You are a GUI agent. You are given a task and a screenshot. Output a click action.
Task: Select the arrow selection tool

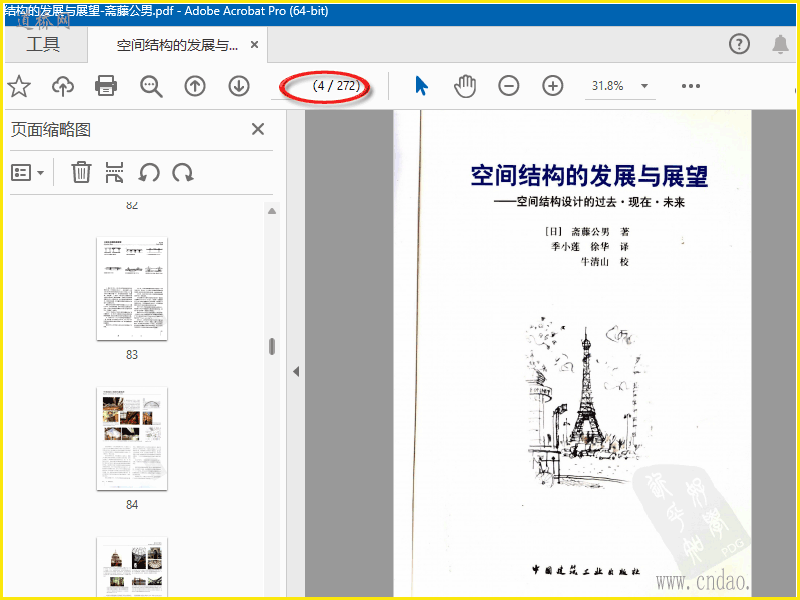(x=421, y=86)
